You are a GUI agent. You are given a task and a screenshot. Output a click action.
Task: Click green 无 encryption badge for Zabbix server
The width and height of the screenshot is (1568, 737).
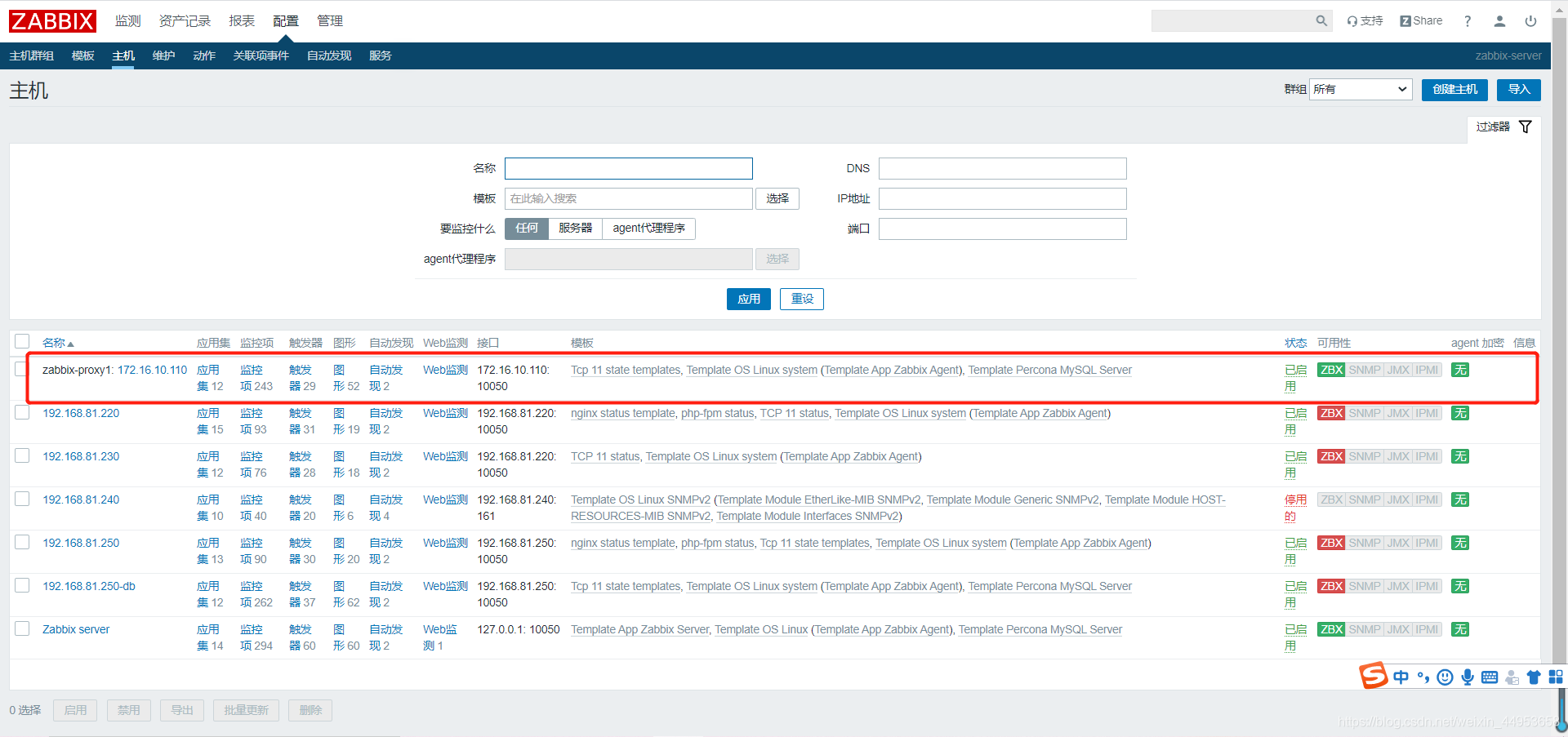(1460, 629)
